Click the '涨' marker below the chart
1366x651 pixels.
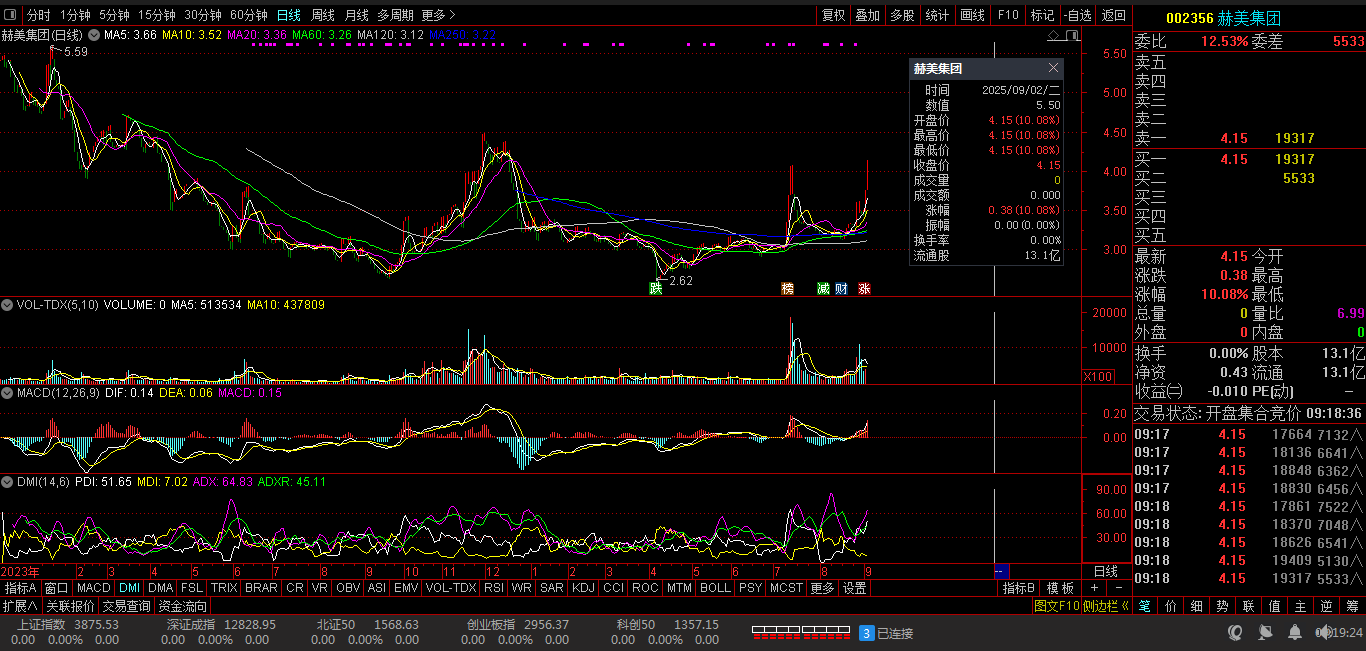(x=864, y=288)
